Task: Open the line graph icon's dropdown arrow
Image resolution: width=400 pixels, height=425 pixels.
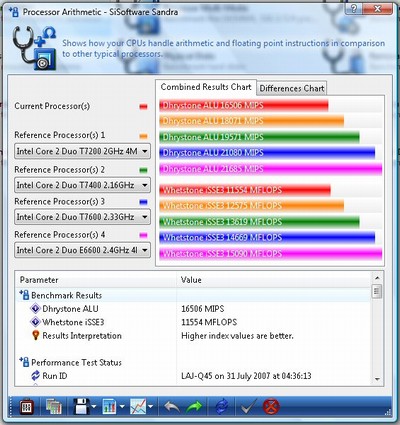Action: click(150, 407)
